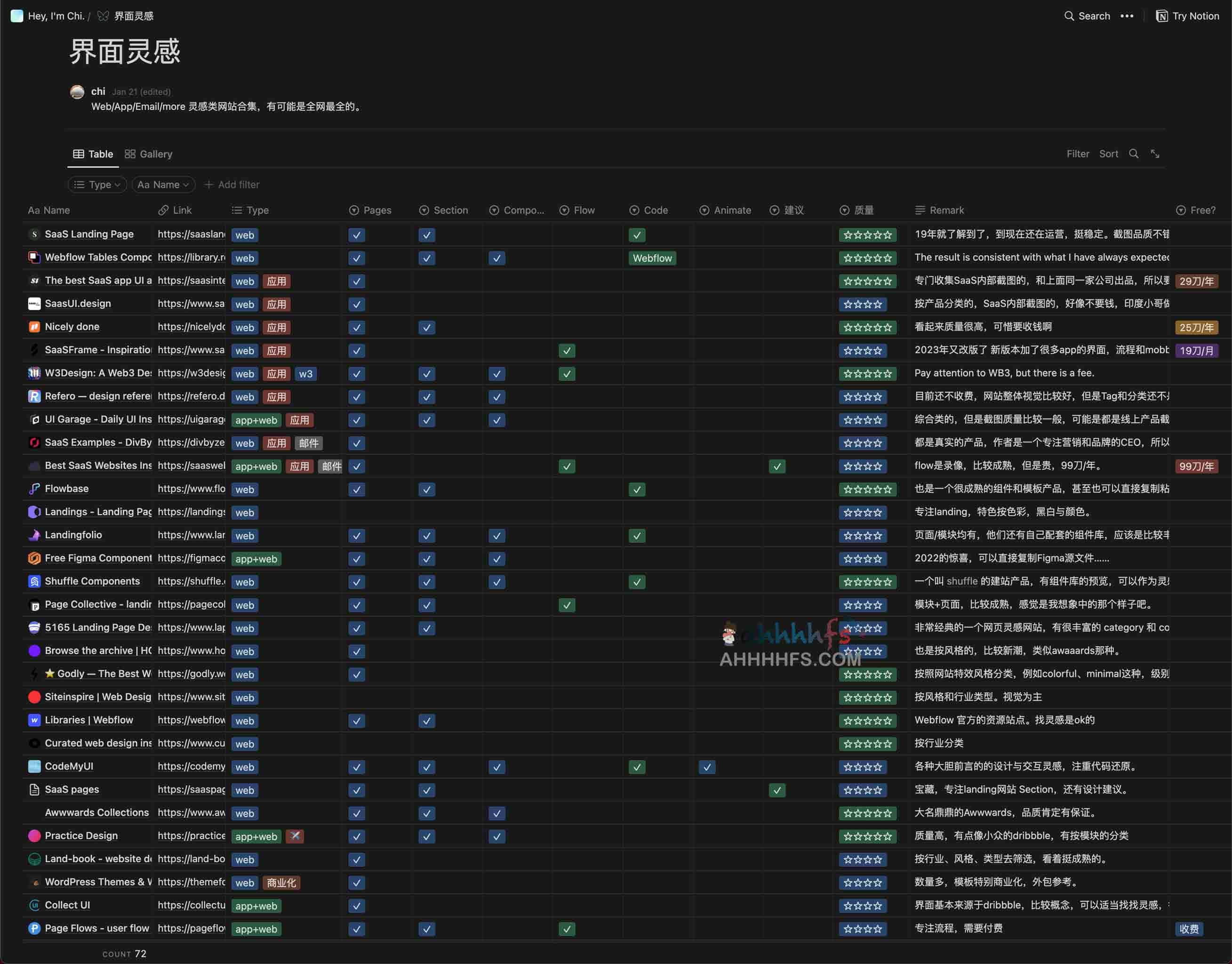Open the Type filter dropdown

click(x=97, y=185)
